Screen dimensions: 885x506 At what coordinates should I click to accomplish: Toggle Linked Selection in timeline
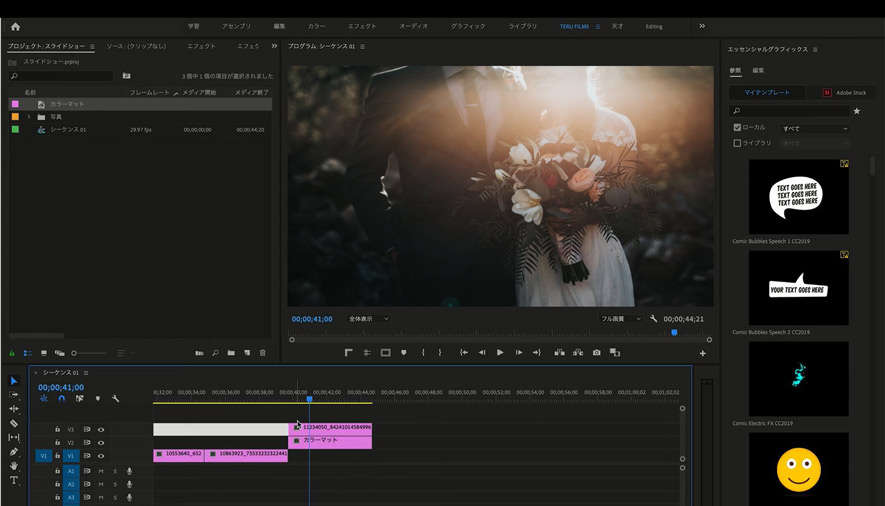80,398
